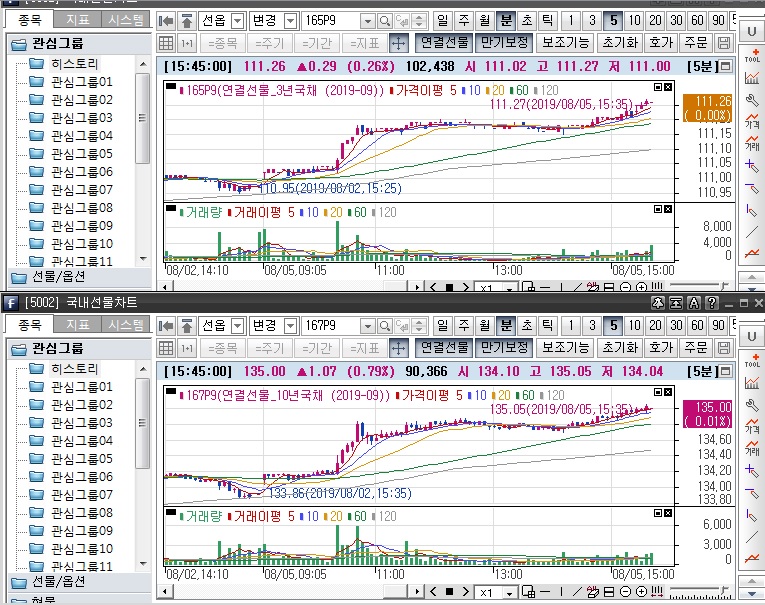Screen dimensions: 765x605
Task: Switch to 지표 tab in upper 165P9 window
Action: pos(78,20)
